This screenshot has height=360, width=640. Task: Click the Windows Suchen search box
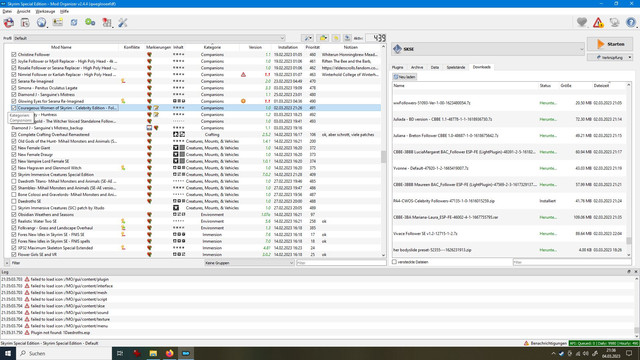point(64,353)
